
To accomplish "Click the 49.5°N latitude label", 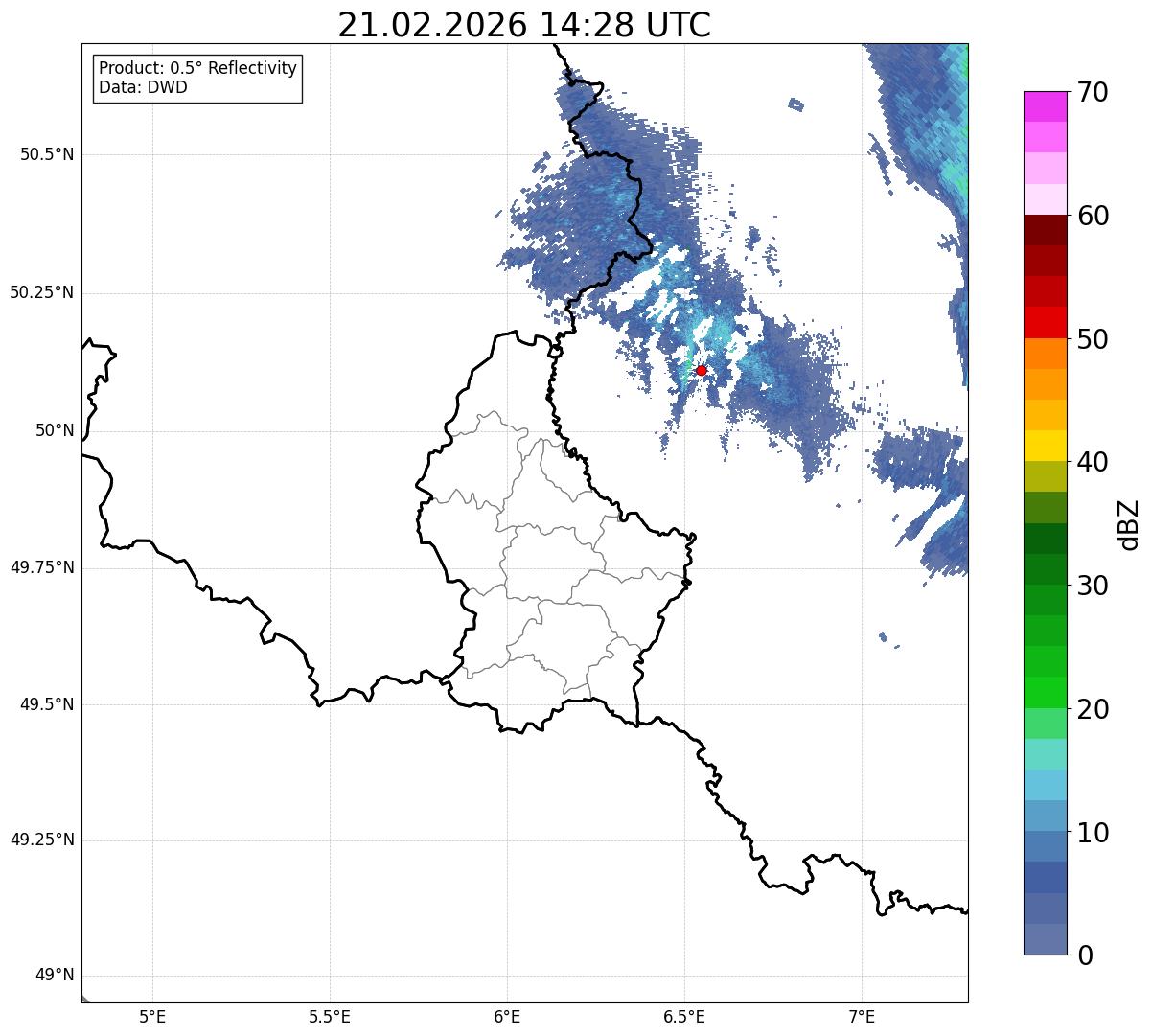I will [47, 704].
